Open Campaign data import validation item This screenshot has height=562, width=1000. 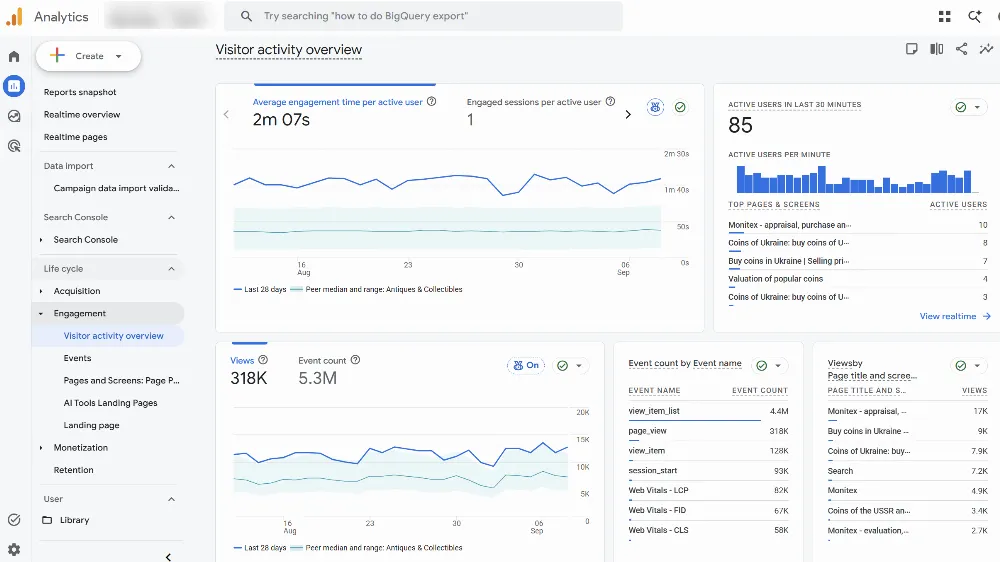[116, 188]
